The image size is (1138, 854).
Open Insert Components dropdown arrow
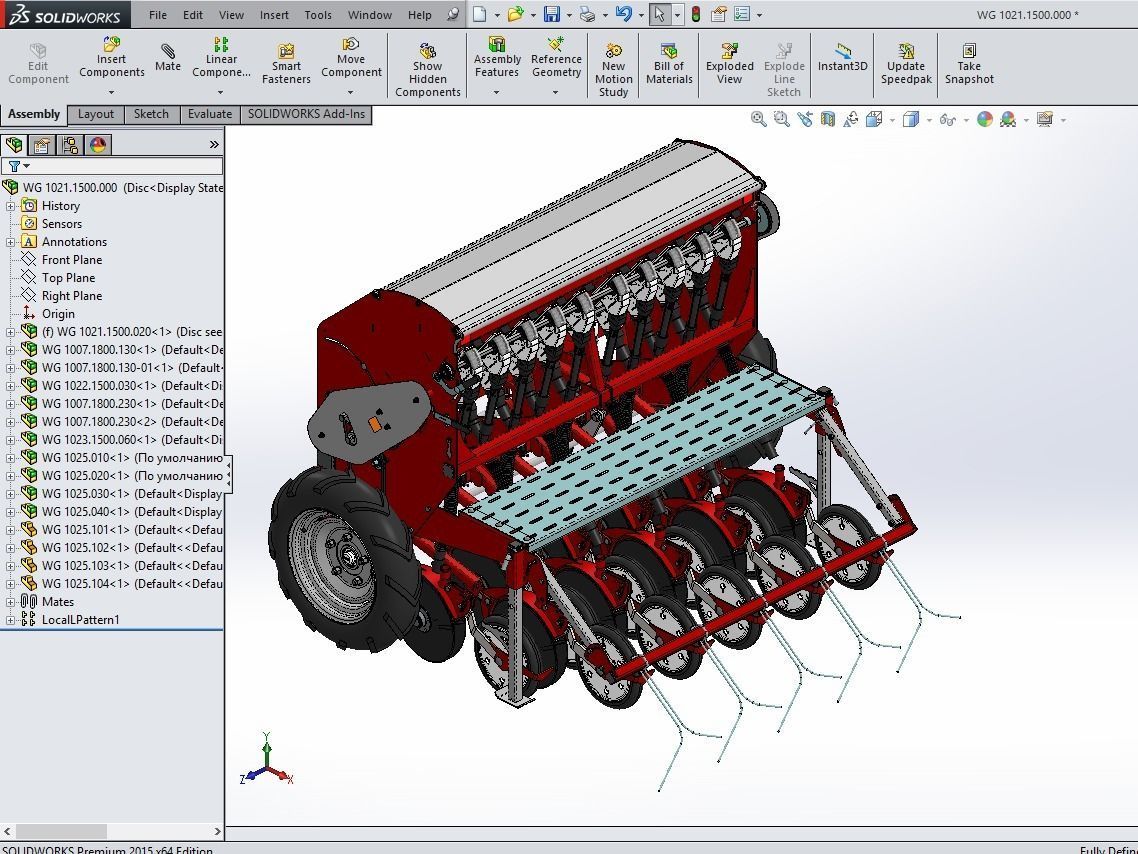click(111, 92)
